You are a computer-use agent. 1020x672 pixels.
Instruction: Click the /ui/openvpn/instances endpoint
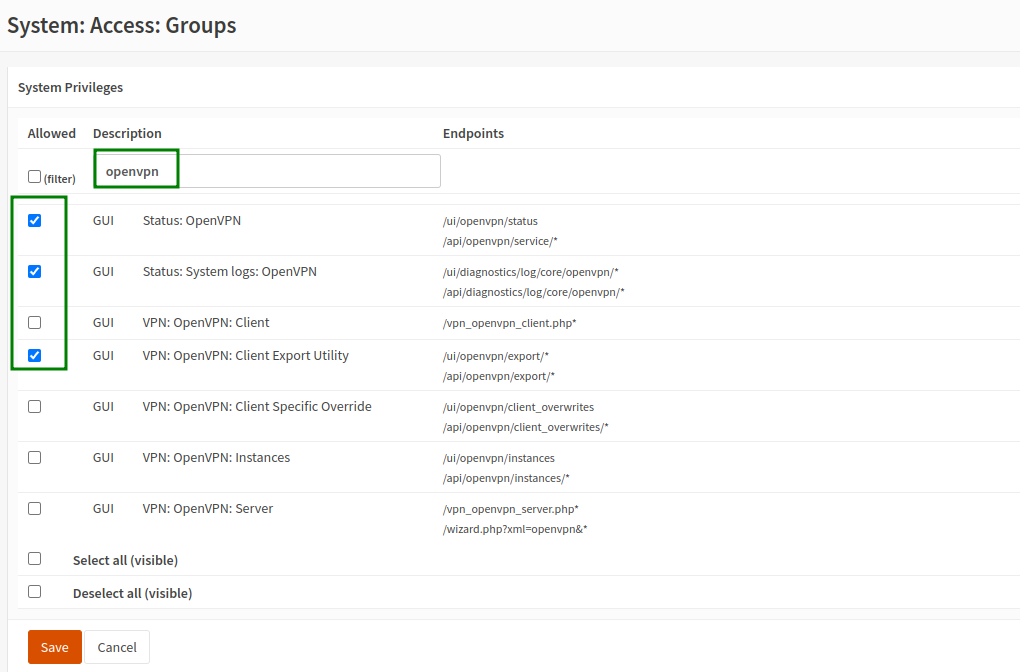pos(499,459)
